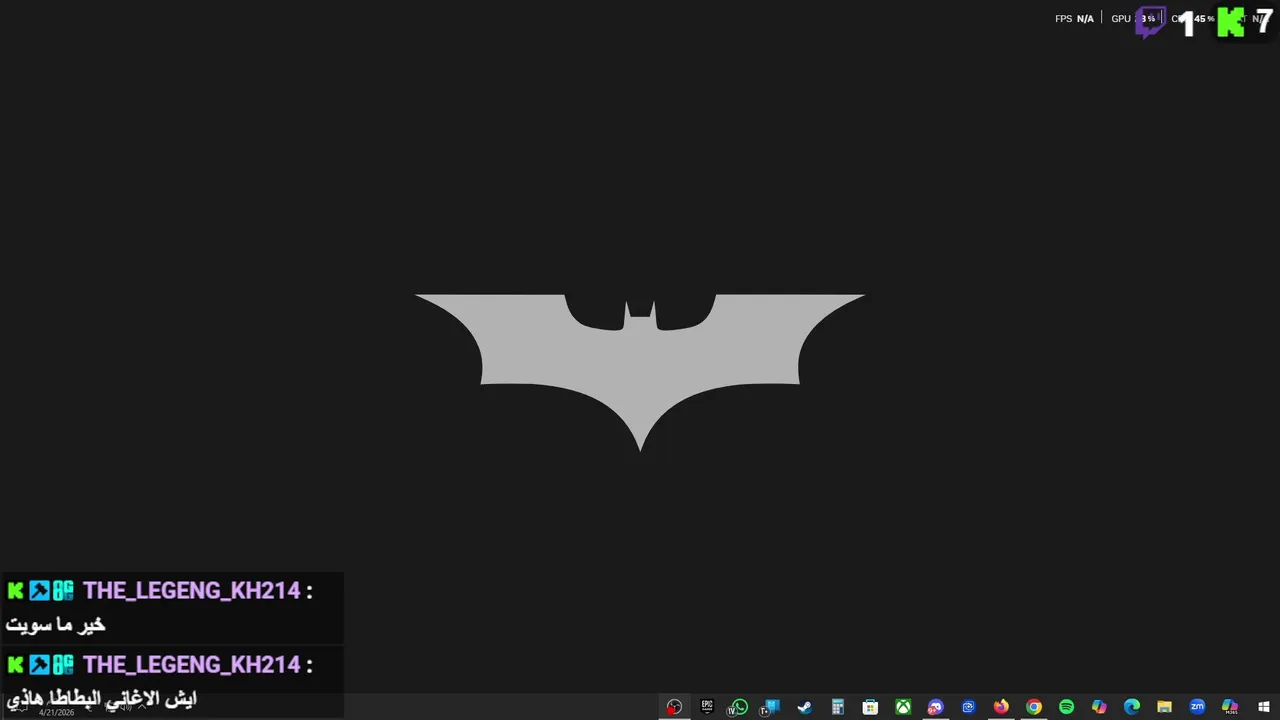
Task: Select the red-and-black round taskbar app
Action: (x=674, y=707)
